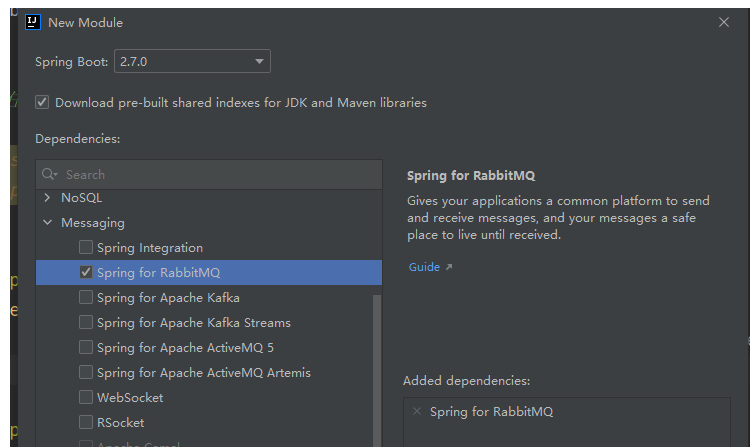Remove Spring for RabbitMQ from added dependencies

(x=417, y=411)
